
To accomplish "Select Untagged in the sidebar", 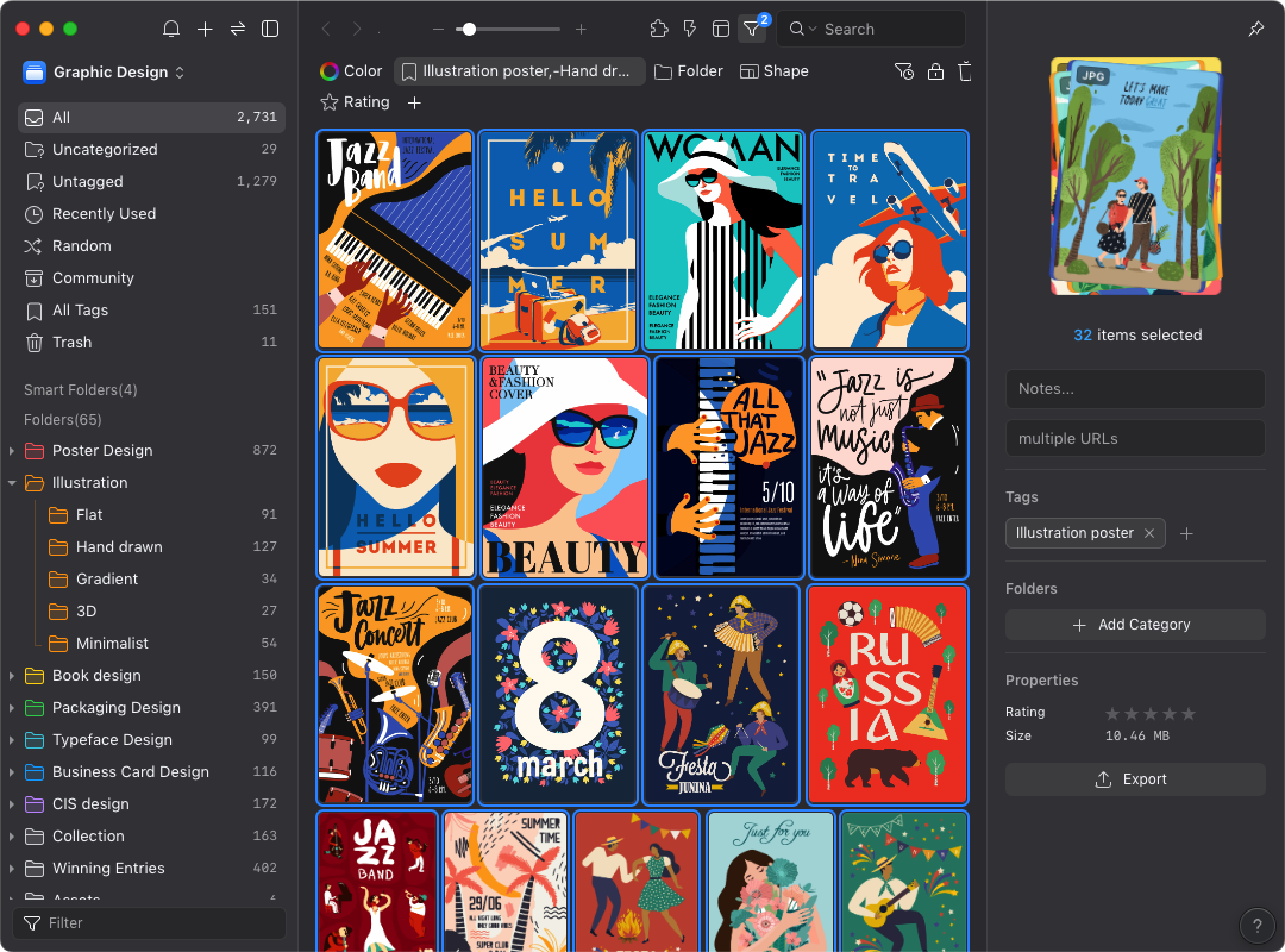I will pyautogui.click(x=151, y=181).
